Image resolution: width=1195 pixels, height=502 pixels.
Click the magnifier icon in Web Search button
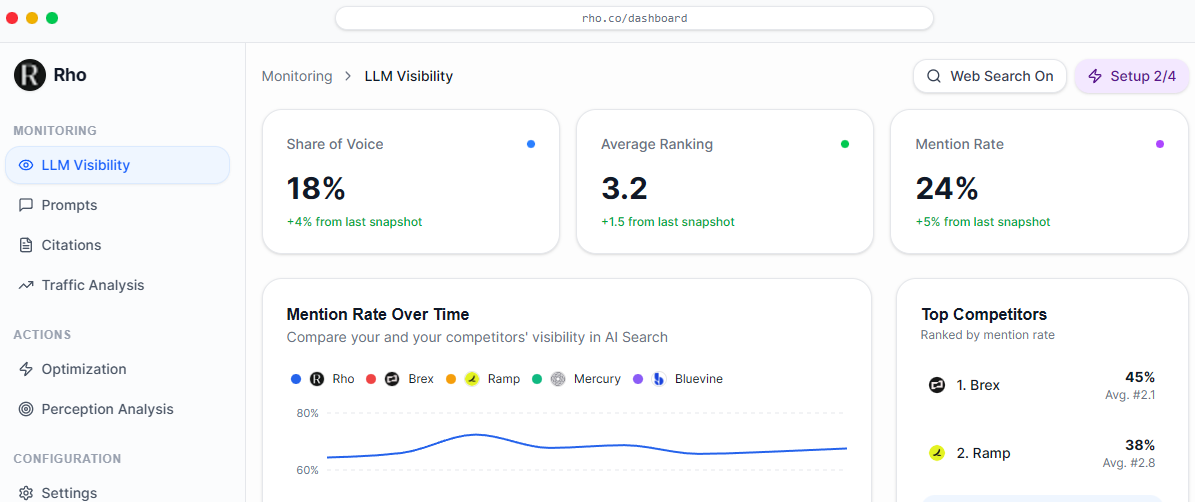point(934,76)
